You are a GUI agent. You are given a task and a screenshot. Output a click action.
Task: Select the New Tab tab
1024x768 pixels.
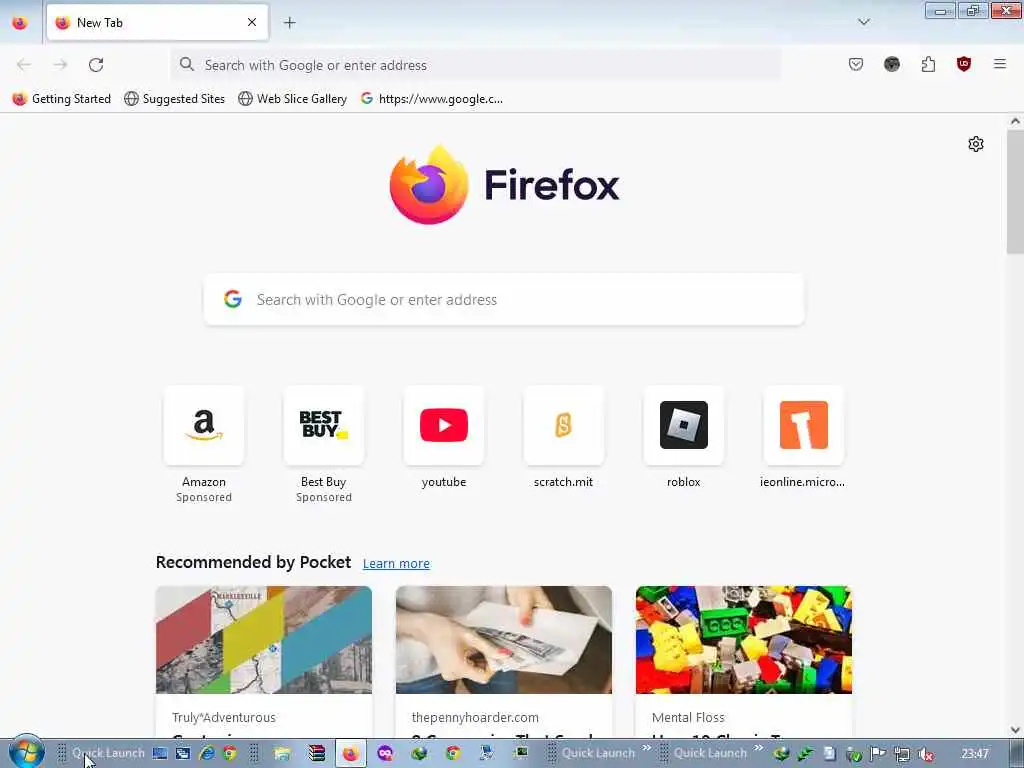pyautogui.click(x=157, y=23)
